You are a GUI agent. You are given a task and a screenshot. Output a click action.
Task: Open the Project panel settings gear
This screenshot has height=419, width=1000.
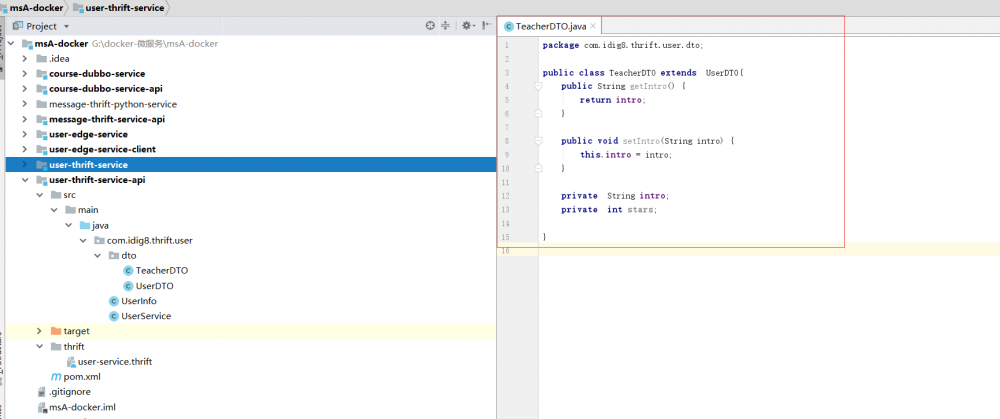point(466,26)
